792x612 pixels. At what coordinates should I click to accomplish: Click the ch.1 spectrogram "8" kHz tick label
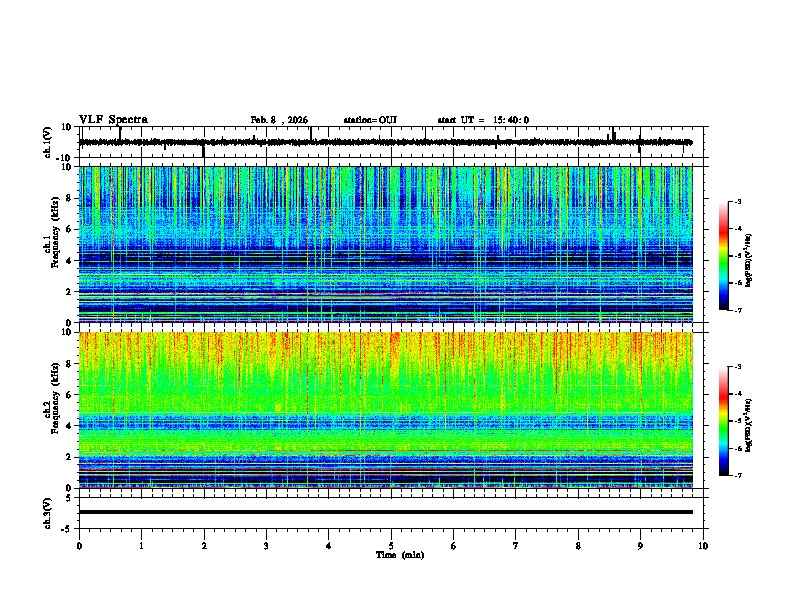[x=69, y=198]
